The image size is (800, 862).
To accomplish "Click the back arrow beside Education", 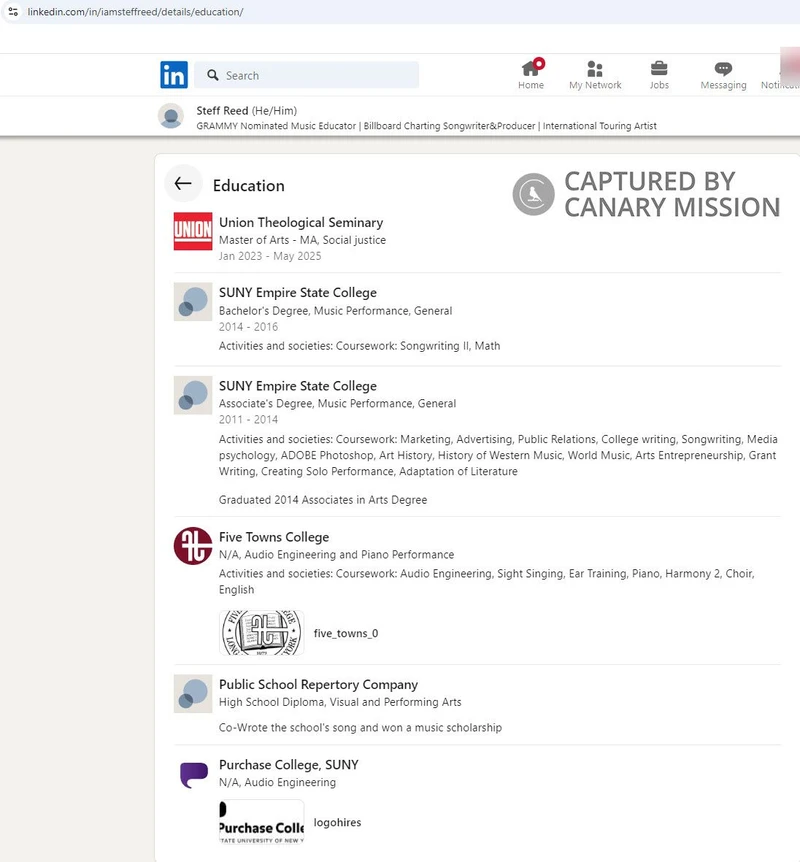I will coord(183,183).
